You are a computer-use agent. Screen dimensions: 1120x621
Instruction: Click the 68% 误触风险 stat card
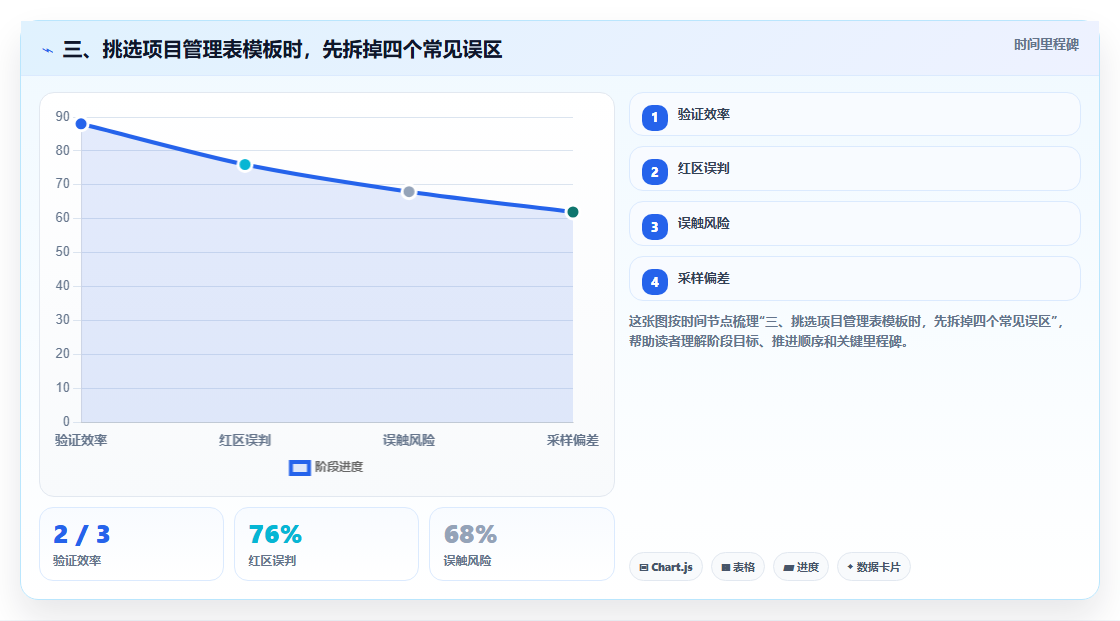tap(521, 544)
